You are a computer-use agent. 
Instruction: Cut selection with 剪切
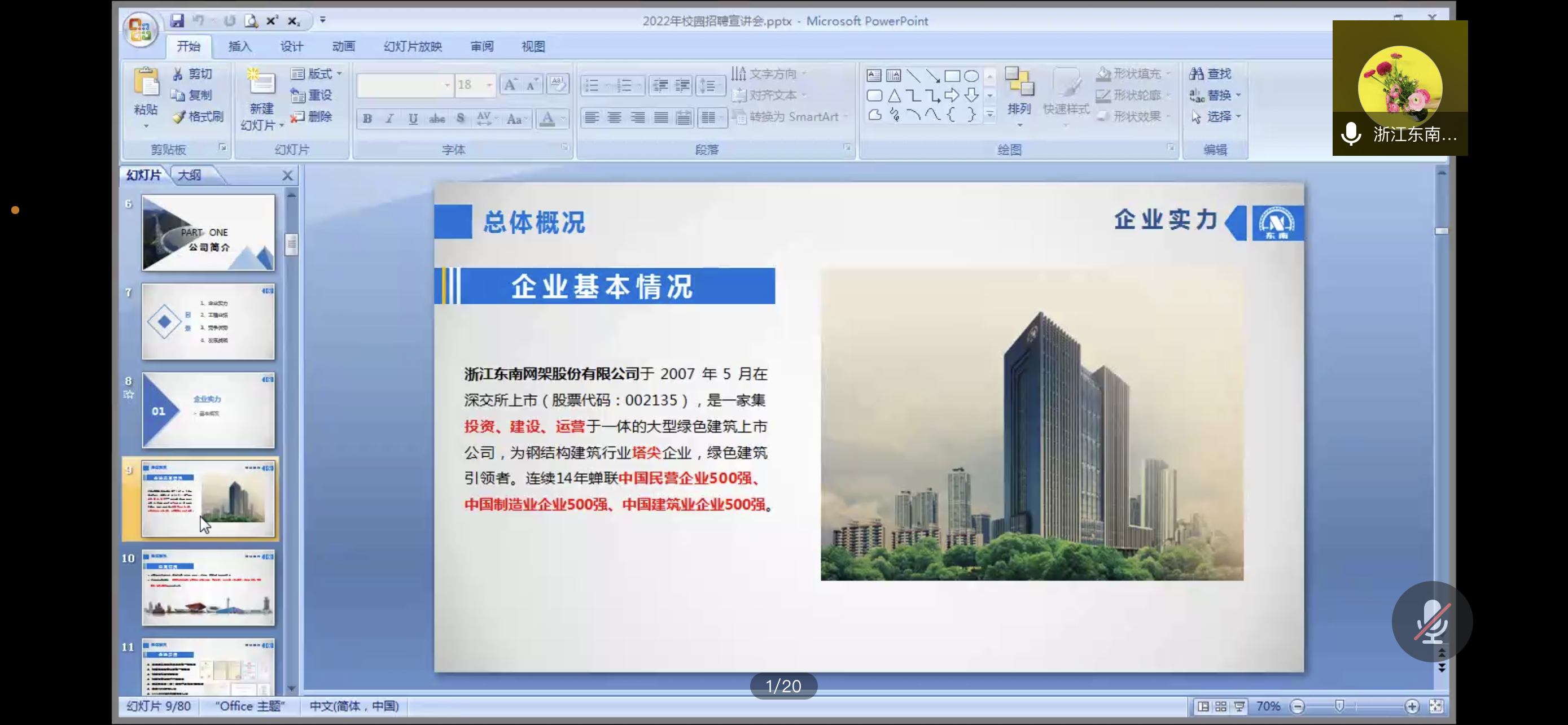192,73
